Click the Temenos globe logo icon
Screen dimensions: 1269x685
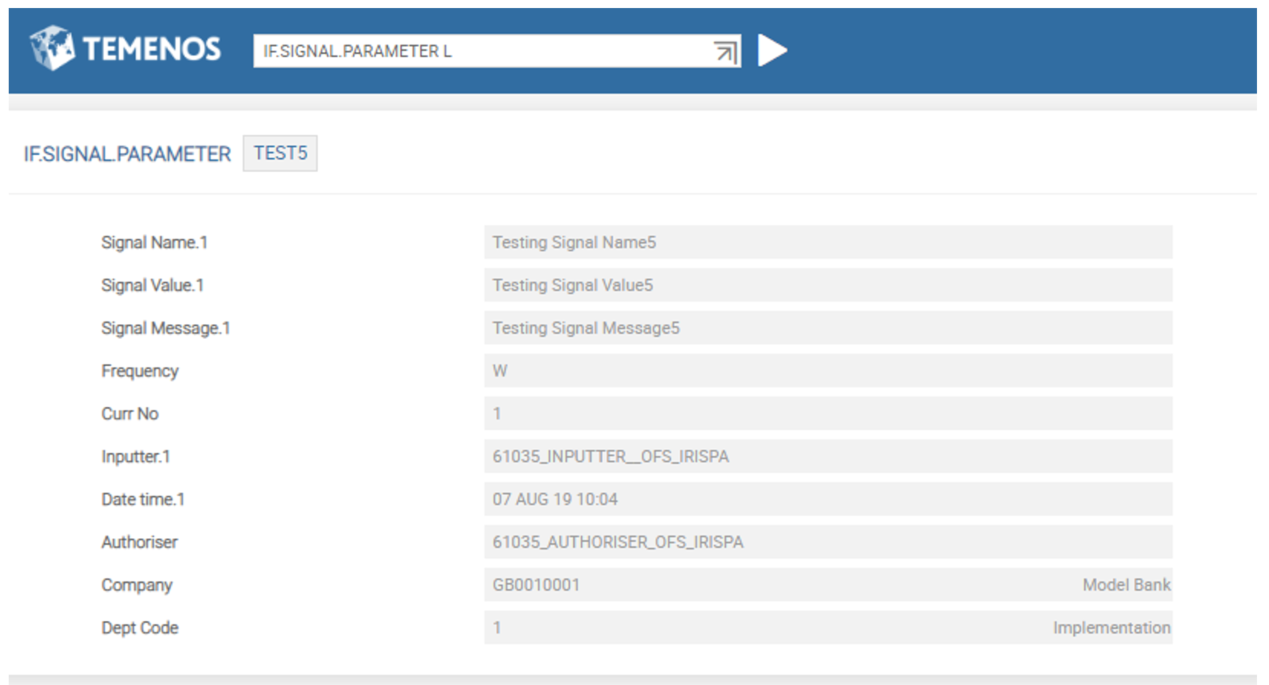[52, 49]
